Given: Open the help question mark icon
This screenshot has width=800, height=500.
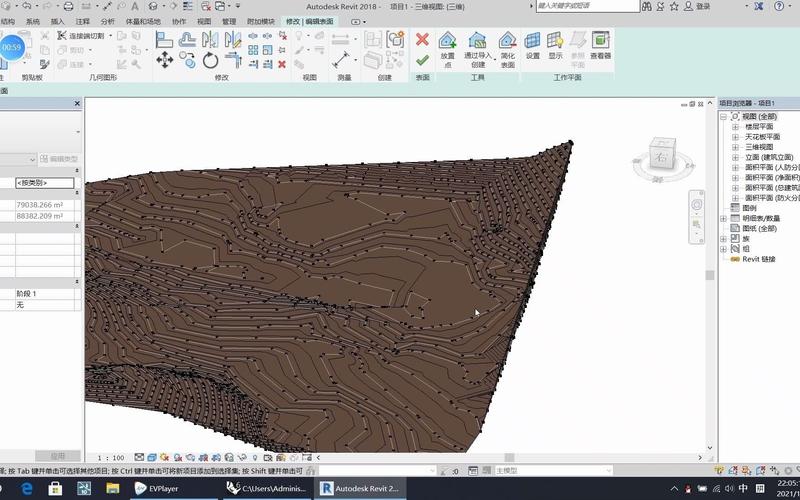Looking at the screenshot, I should (x=779, y=6).
